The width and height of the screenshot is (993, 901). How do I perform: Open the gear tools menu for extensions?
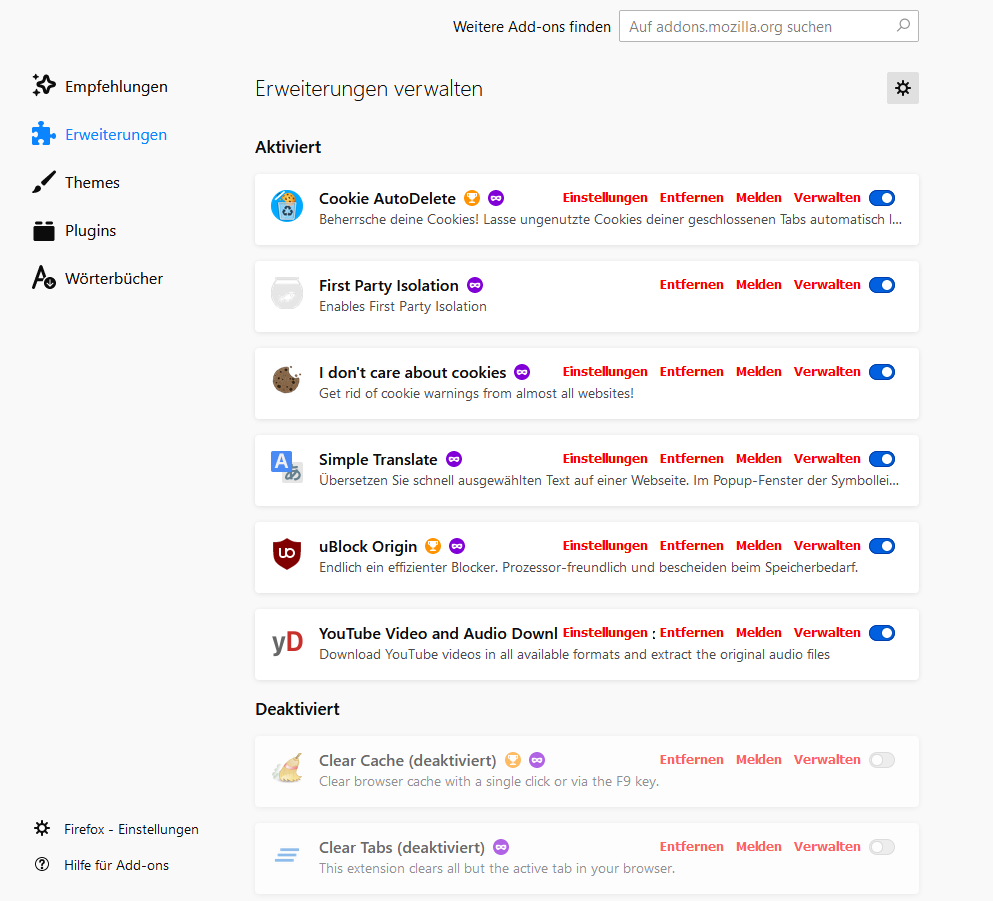click(903, 88)
